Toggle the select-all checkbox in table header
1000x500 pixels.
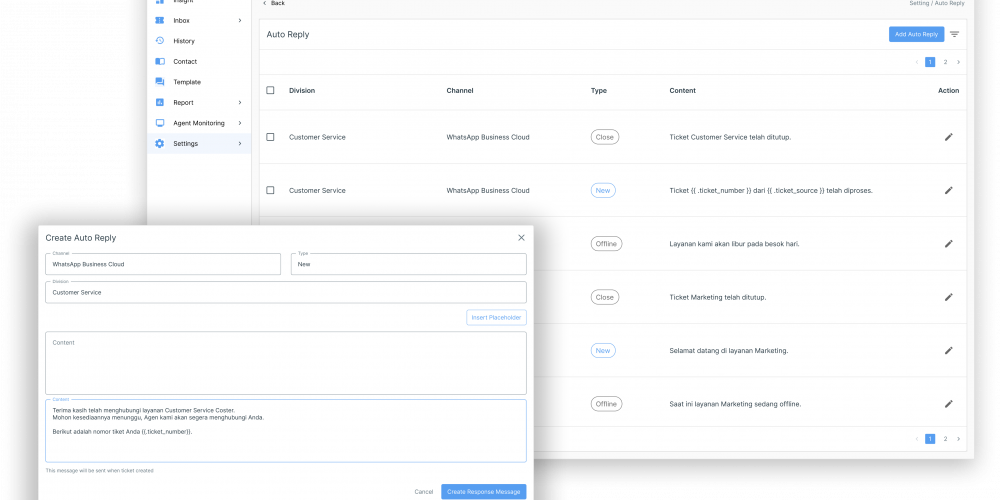tap(270, 90)
